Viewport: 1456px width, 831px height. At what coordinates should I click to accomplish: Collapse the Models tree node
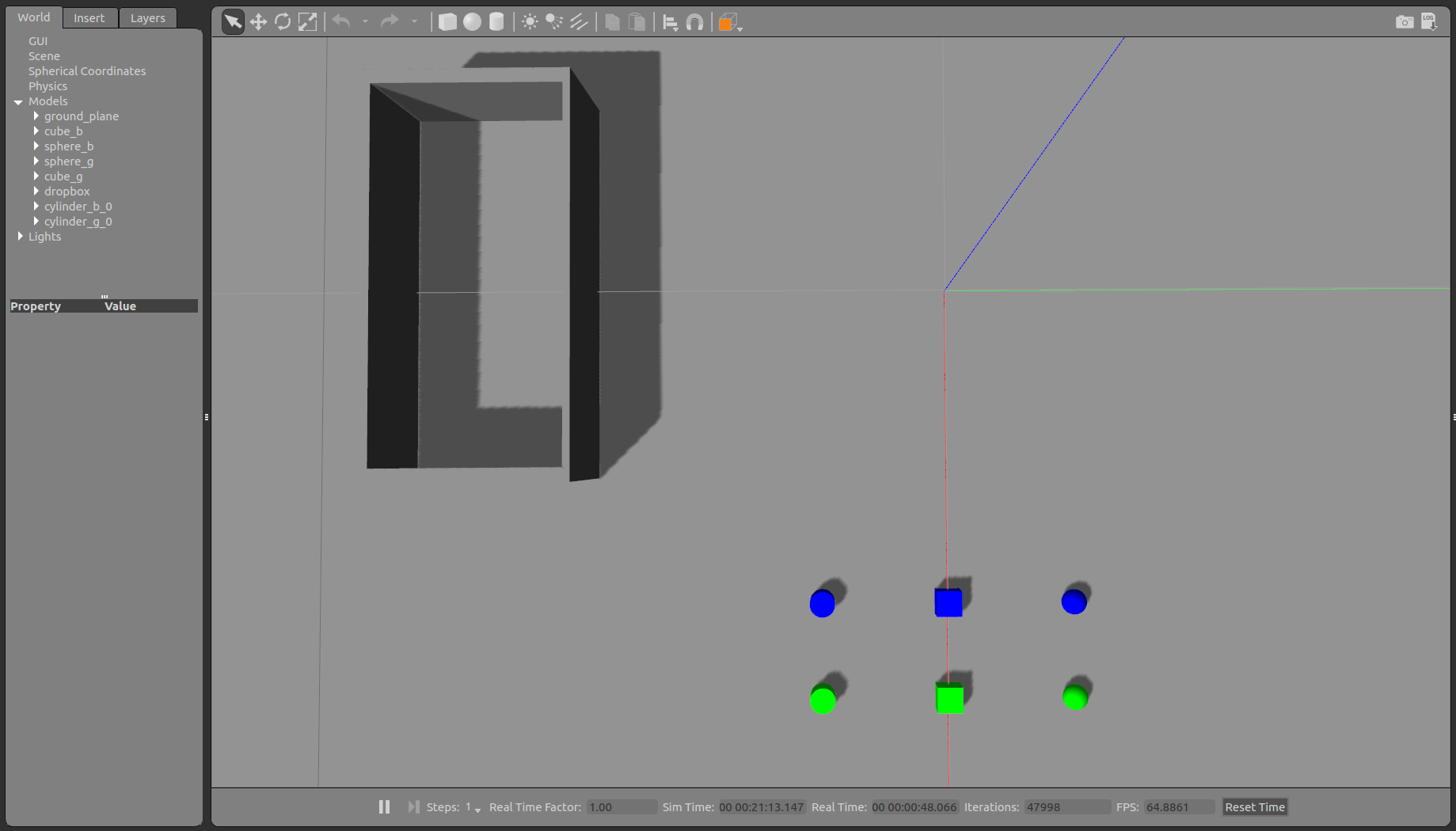tap(18, 102)
